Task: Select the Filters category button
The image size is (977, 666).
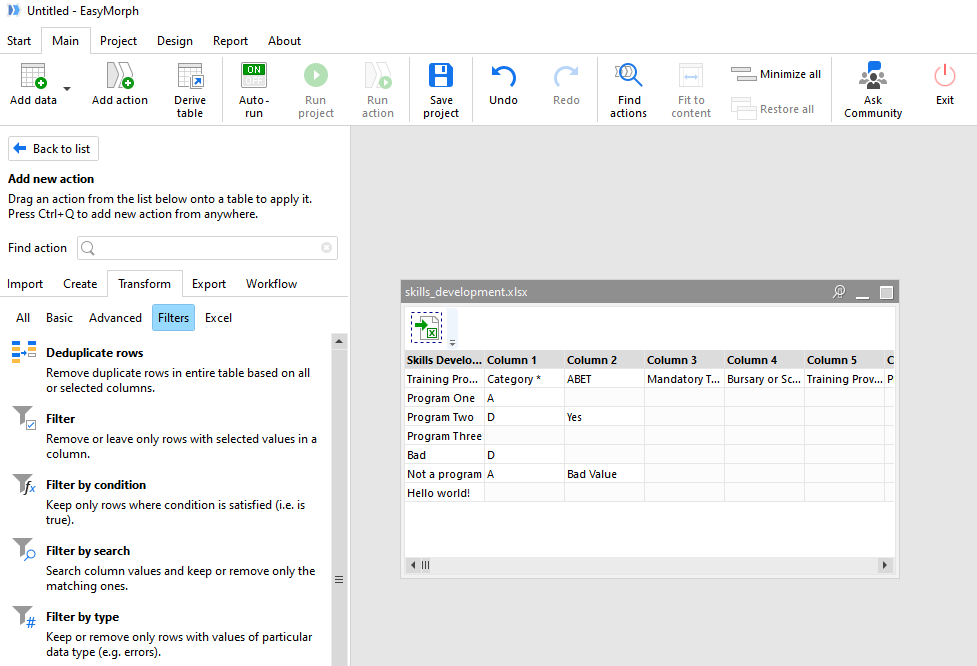Action: [173, 318]
